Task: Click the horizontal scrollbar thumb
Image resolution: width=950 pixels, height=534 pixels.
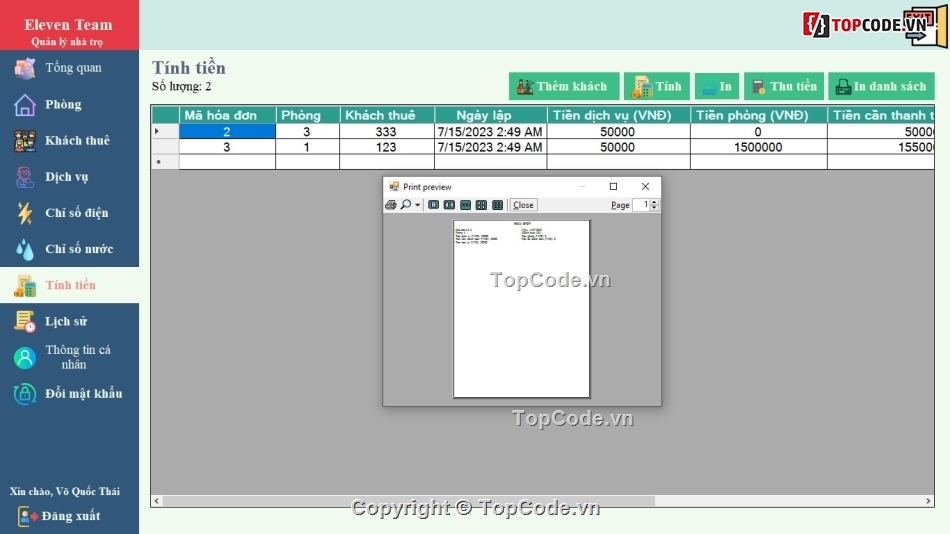Action: point(409,501)
